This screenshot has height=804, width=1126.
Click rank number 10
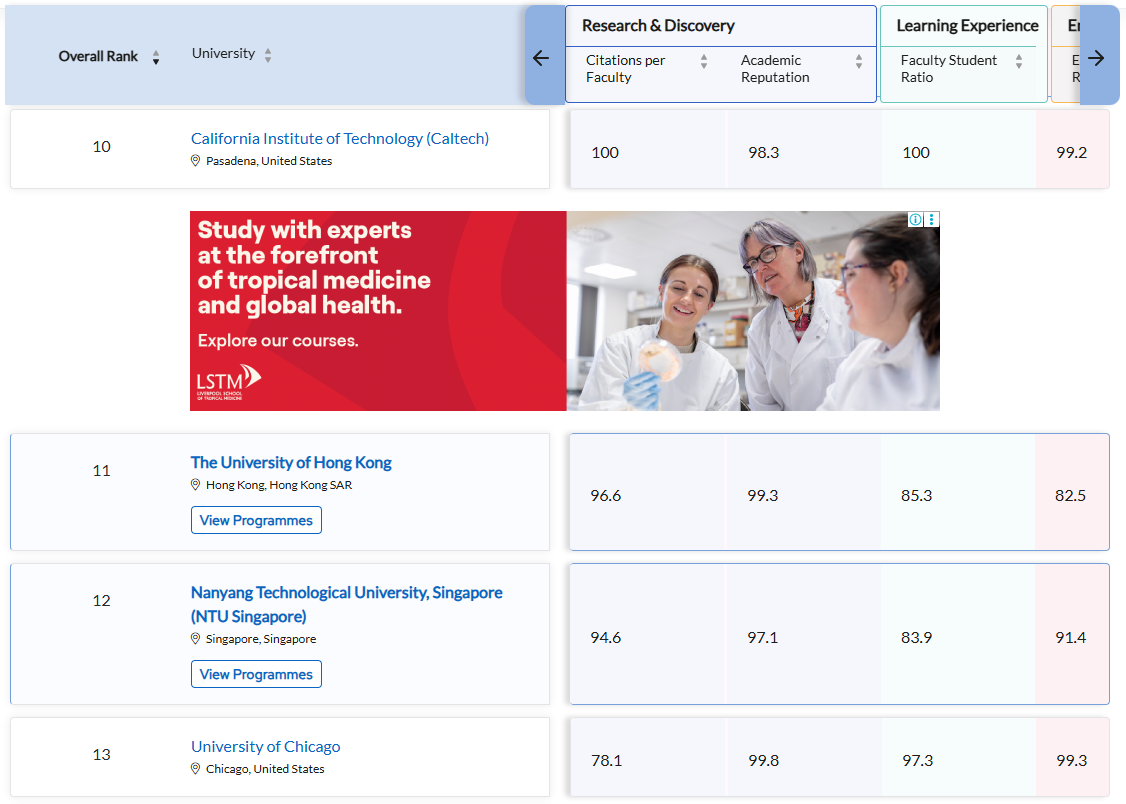pyautogui.click(x=101, y=146)
